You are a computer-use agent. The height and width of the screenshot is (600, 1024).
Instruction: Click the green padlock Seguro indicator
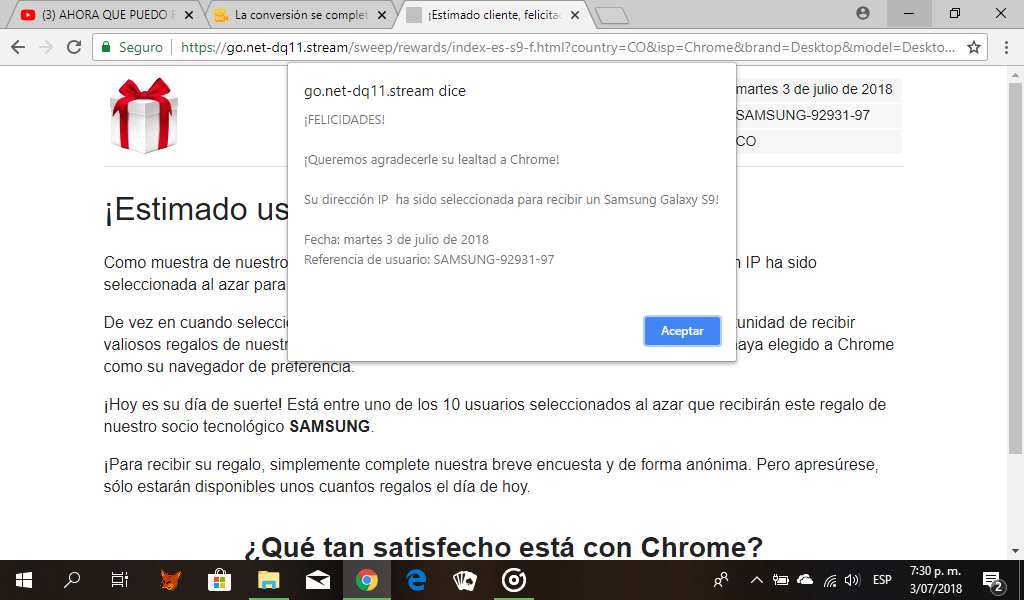tap(131, 47)
